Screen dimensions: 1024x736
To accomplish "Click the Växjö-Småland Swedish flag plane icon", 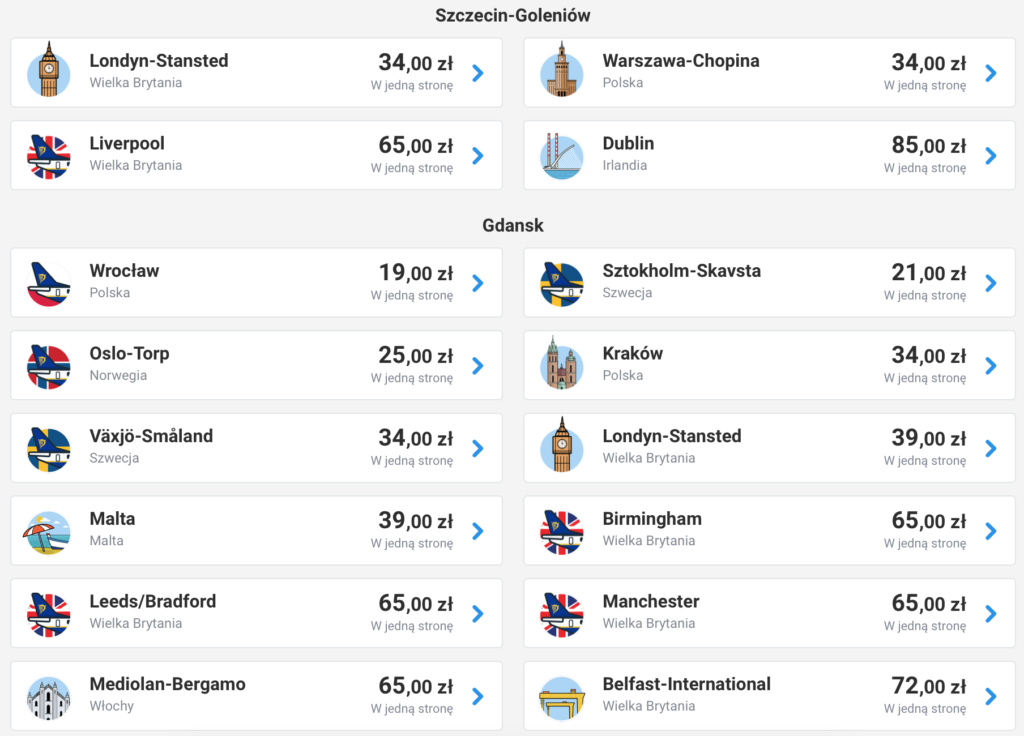I will click(x=48, y=448).
